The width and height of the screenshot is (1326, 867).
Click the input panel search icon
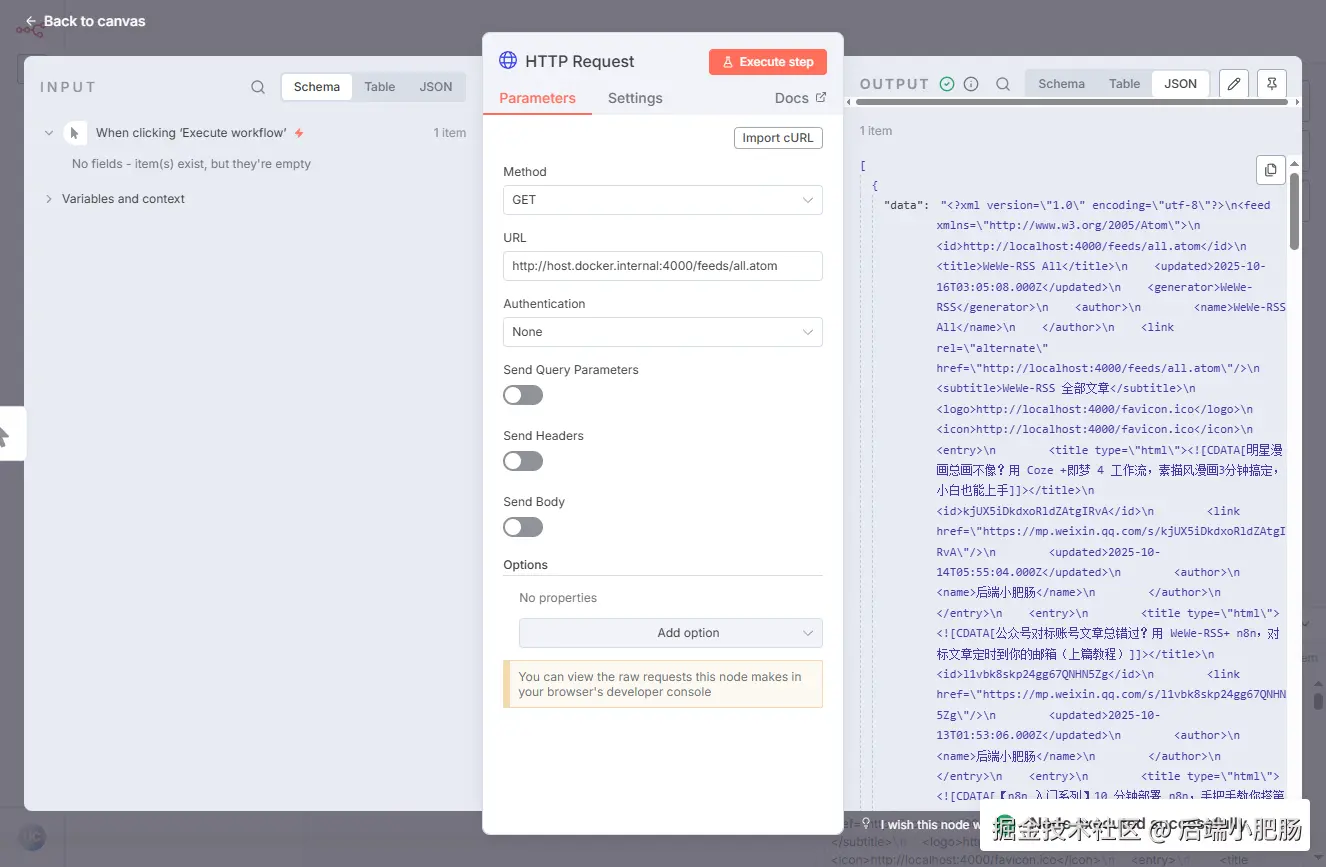coord(258,87)
